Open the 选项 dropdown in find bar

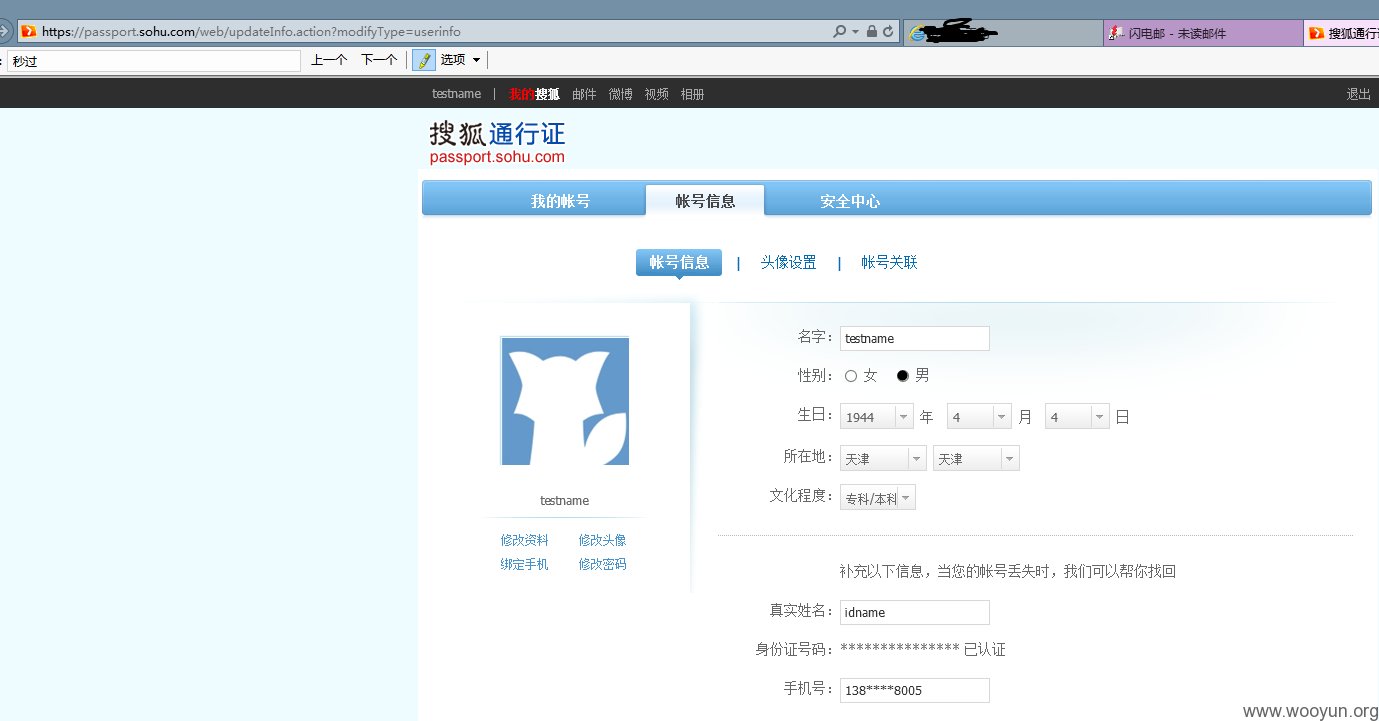coord(461,60)
